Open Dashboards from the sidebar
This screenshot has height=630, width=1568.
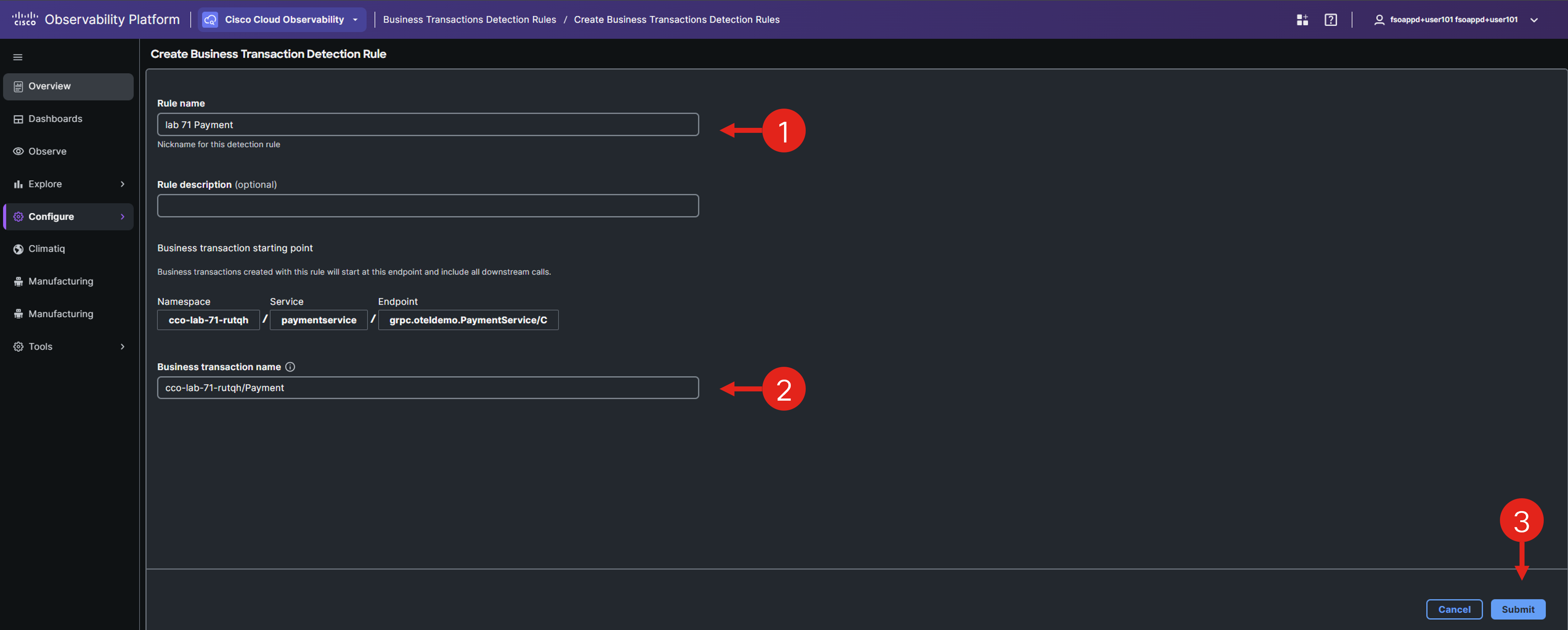coord(55,119)
